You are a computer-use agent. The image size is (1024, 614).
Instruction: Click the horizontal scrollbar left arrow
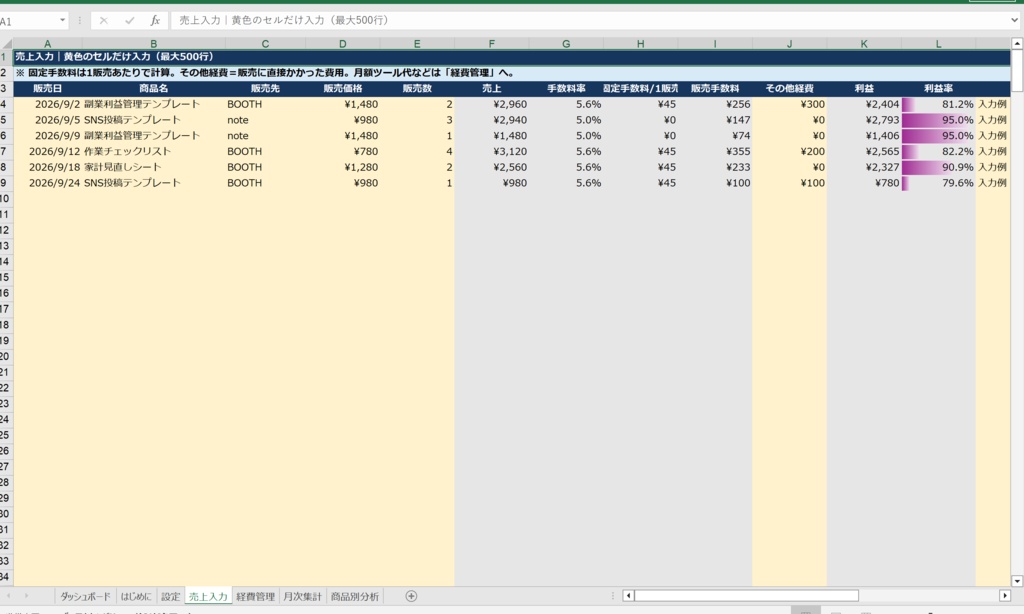click(x=628, y=596)
